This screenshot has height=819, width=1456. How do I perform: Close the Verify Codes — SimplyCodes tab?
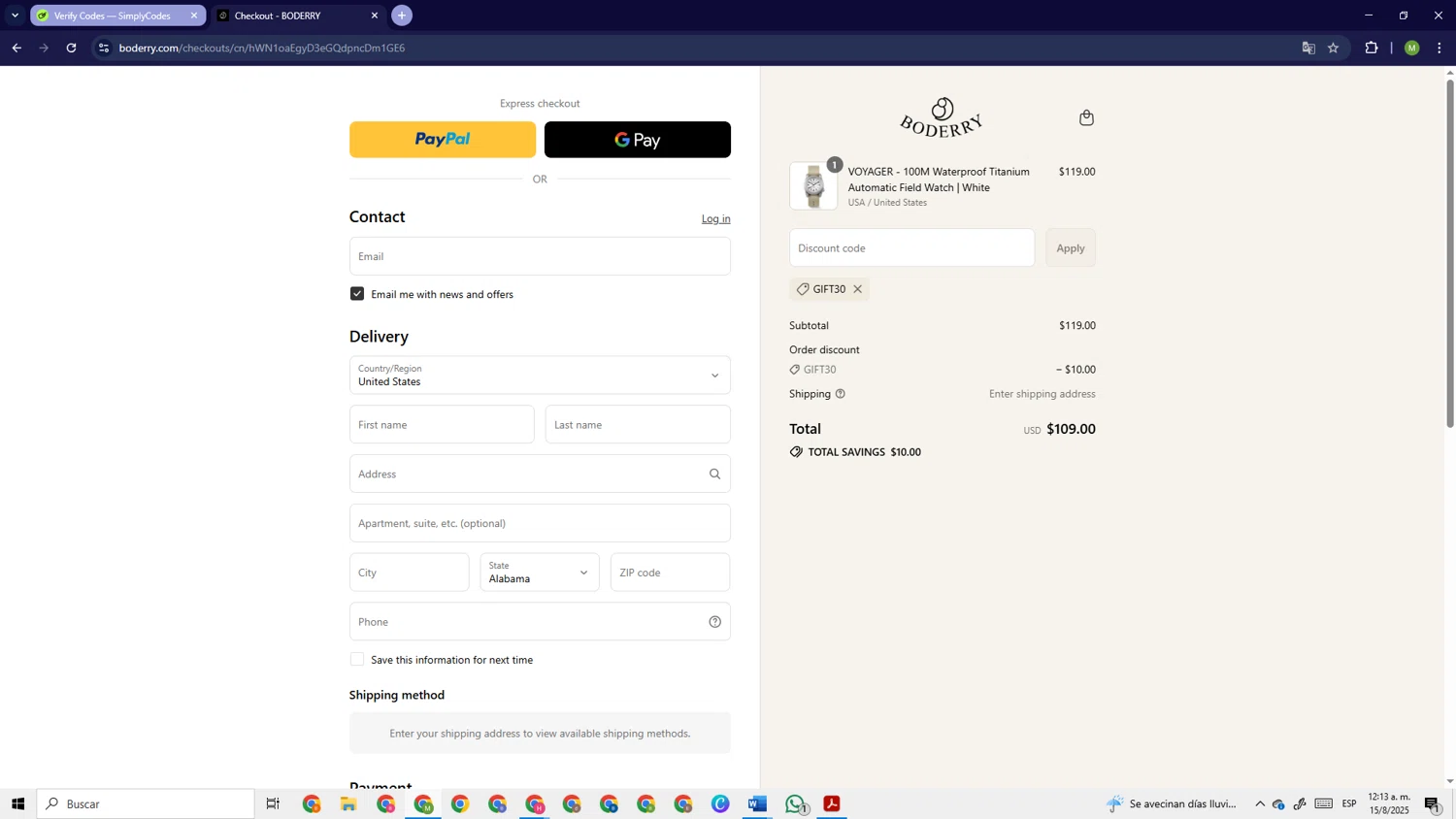(194, 16)
